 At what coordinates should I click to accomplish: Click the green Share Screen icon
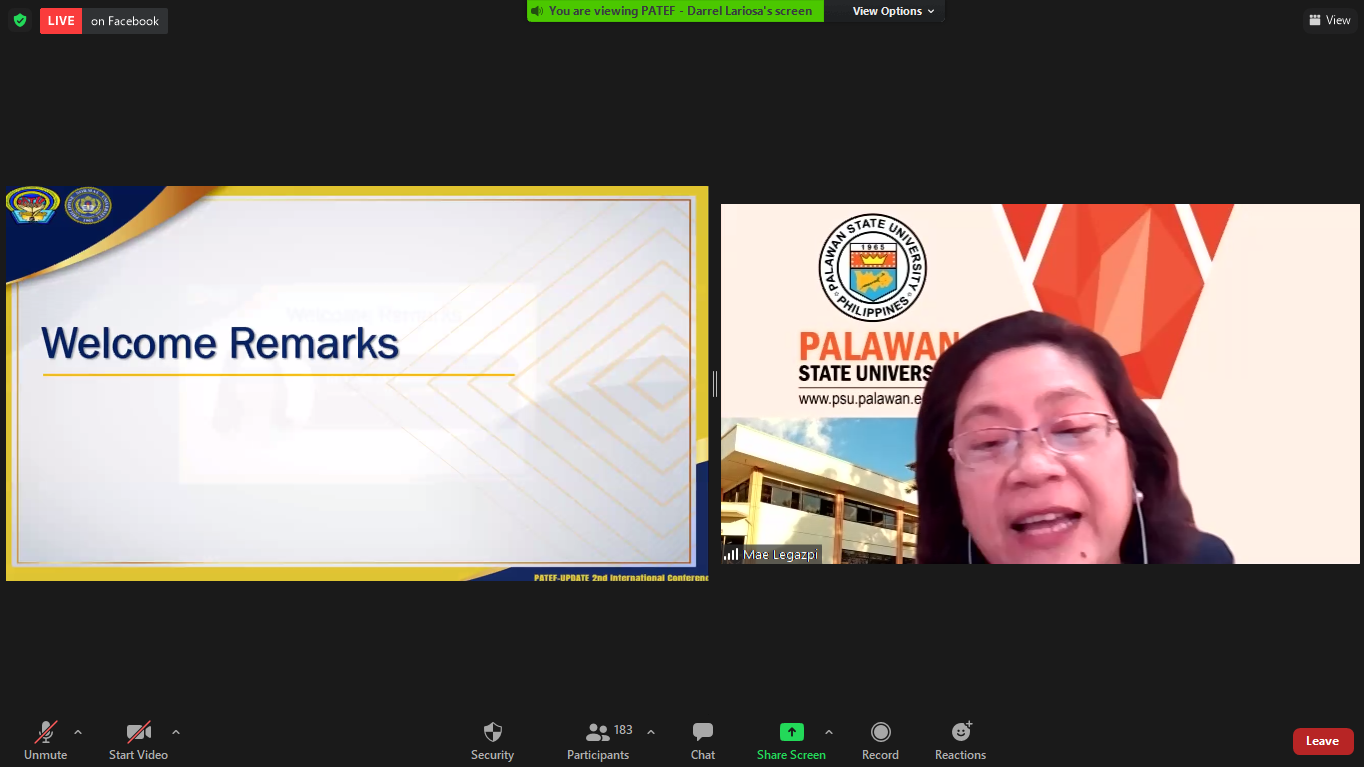click(x=791, y=732)
